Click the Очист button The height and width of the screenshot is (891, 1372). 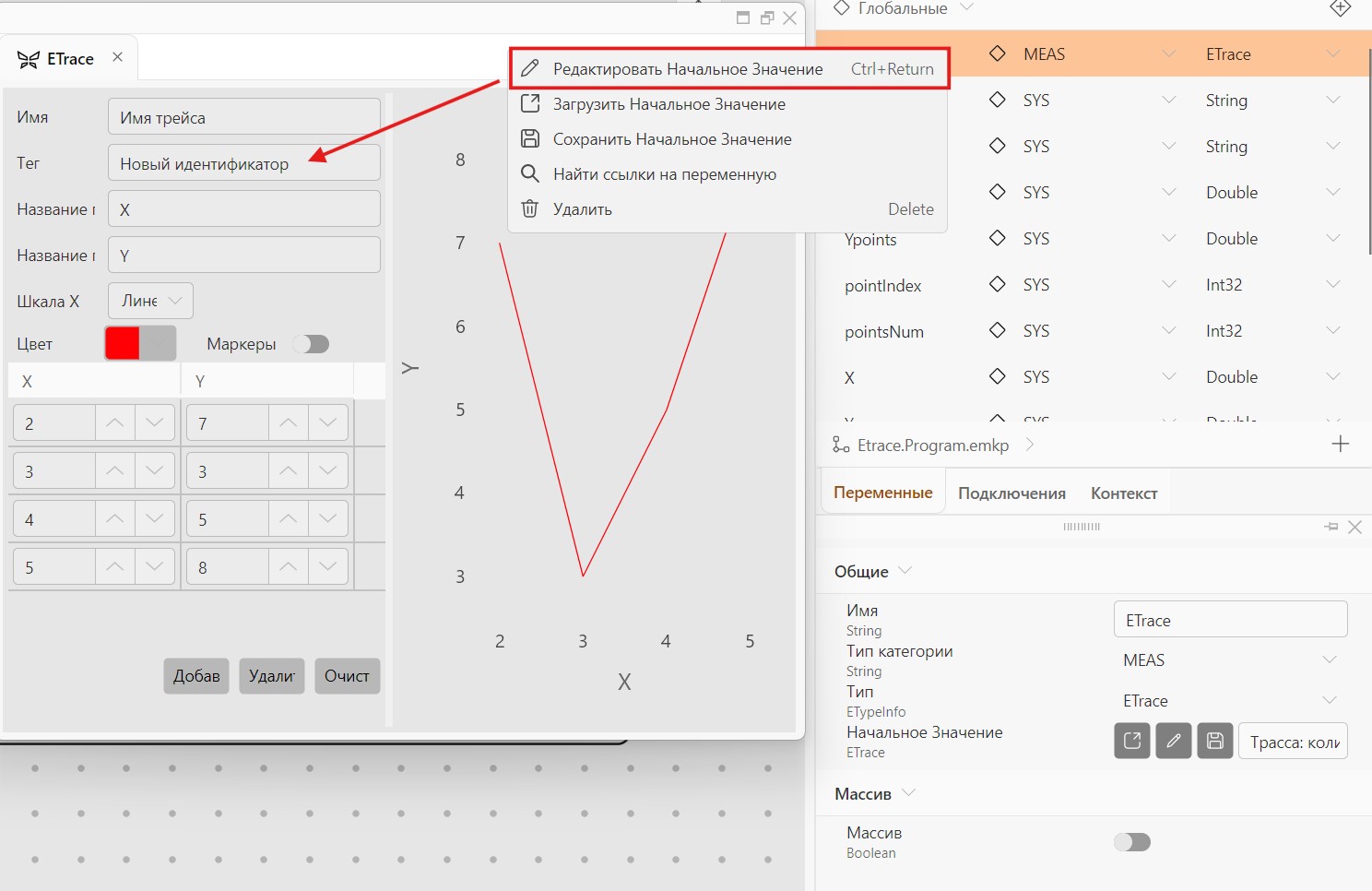pos(347,676)
